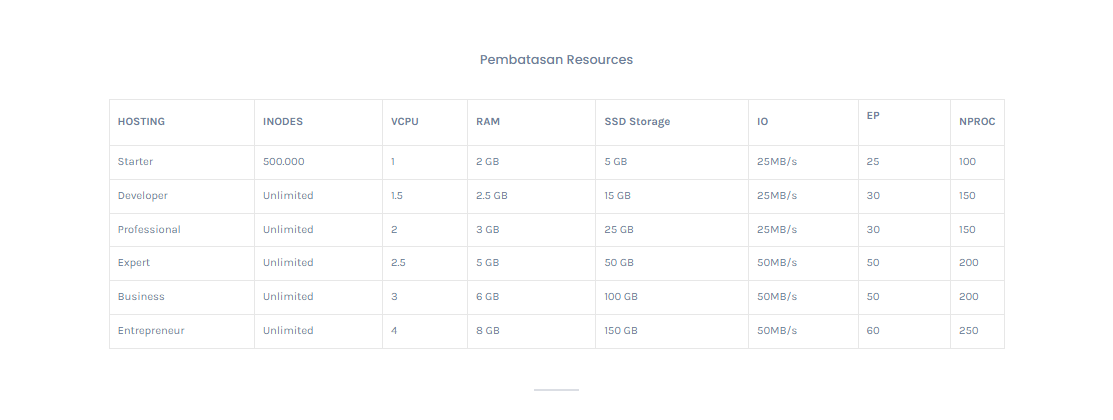The width and height of the screenshot is (1113, 420).
Task: Click the IO column header
Action: coord(763,122)
